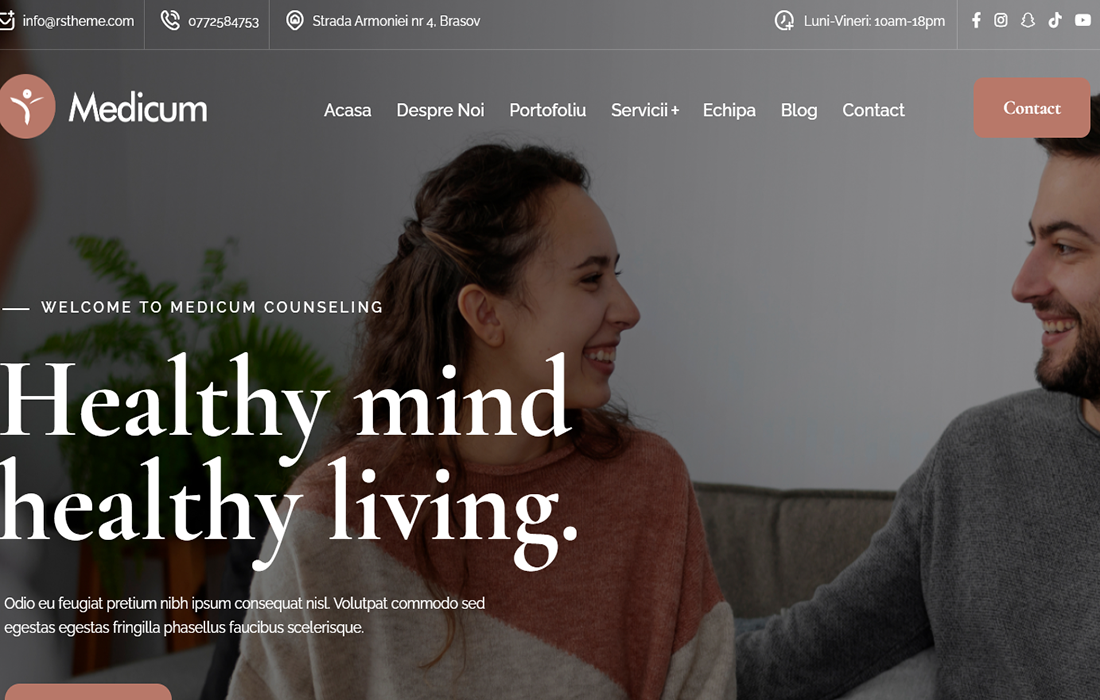Screen dimensions: 1100x700
Task: Select Portofoliu in the navigation
Action: pyautogui.click(x=547, y=110)
